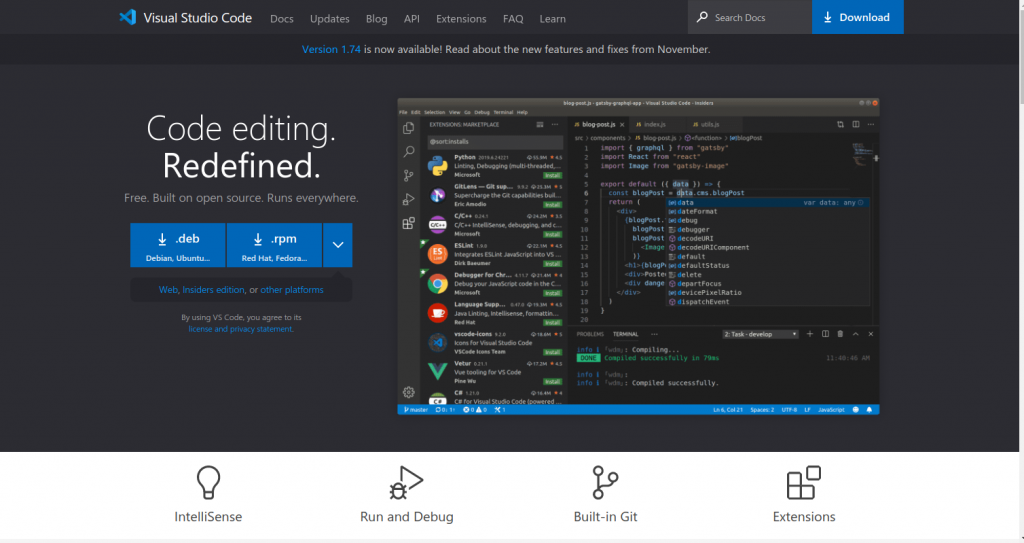Screen dimensions: 1024x543
Task: Go to the Blog page
Action: click(376, 19)
